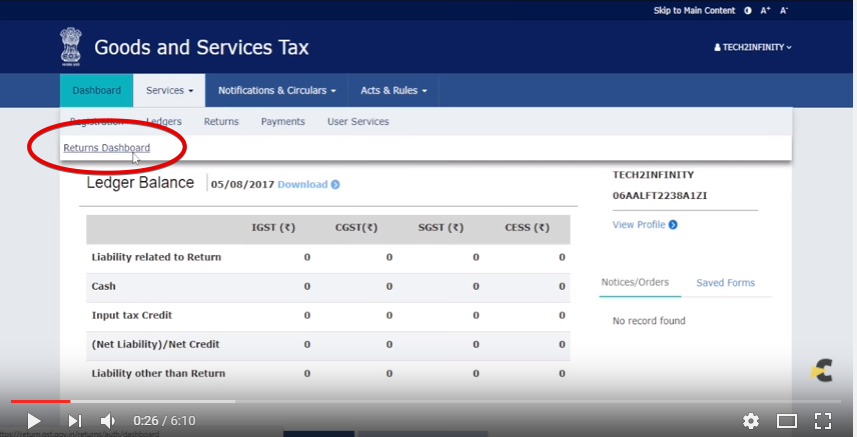
Task: Expand Acts & Rules menu
Action: tap(394, 90)
